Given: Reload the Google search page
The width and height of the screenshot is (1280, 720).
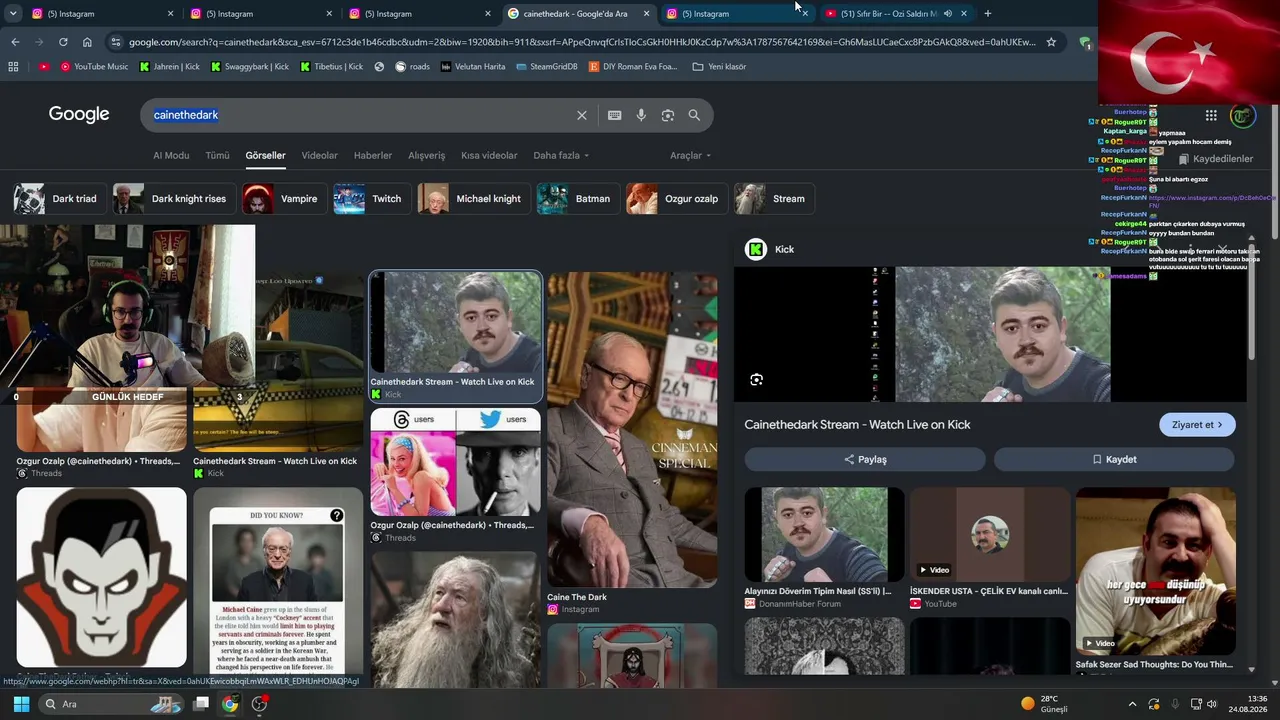Looking at the screenshot, I should pyautogui.click(x=63, y=42).
